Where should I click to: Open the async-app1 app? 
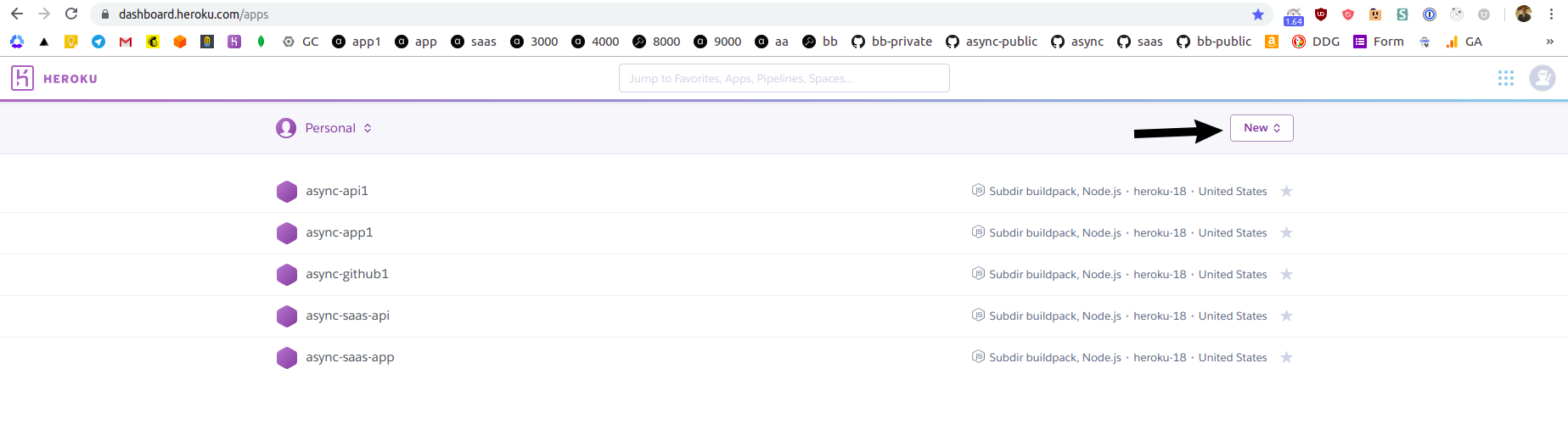point(340,232)
